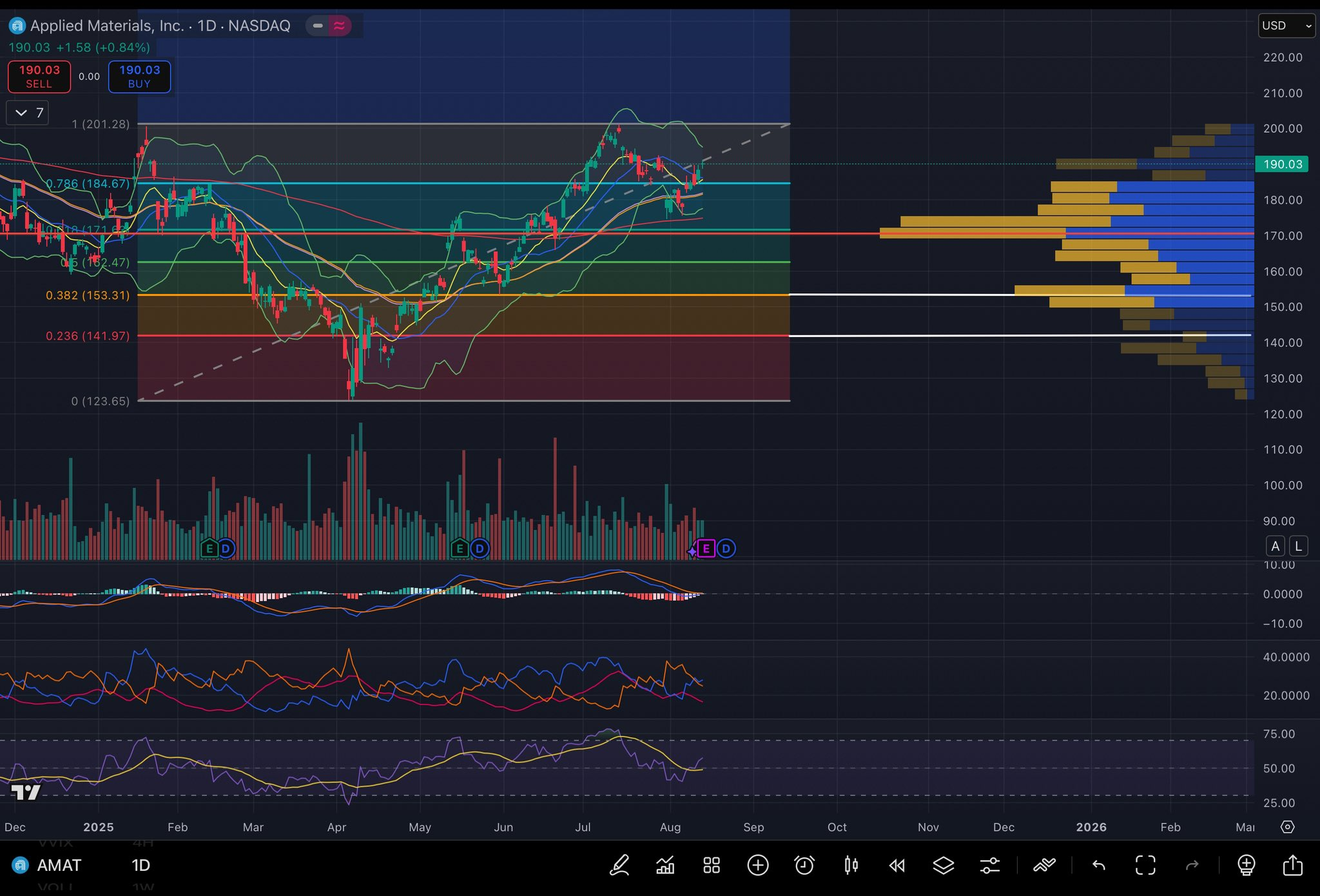Create an alert with alarm clock icon

click(x=804, y=865)
